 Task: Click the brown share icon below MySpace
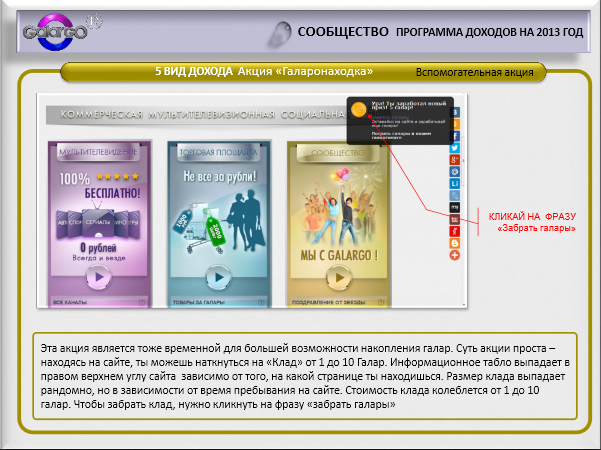[455, 219]
